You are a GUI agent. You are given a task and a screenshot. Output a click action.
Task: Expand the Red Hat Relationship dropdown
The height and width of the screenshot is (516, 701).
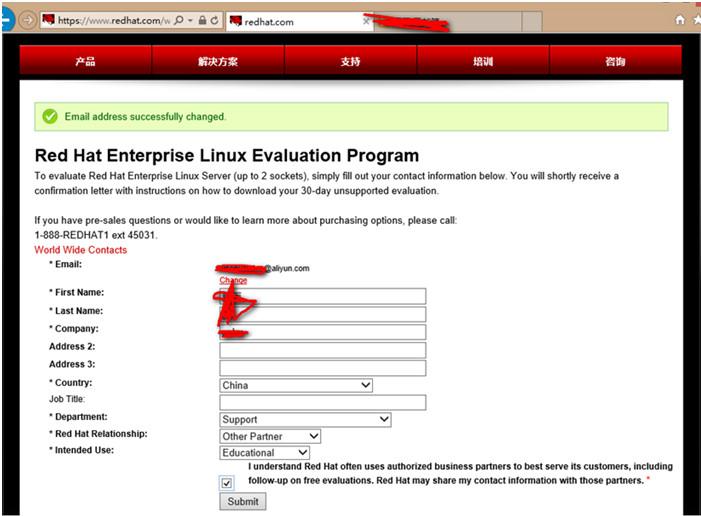270,436
